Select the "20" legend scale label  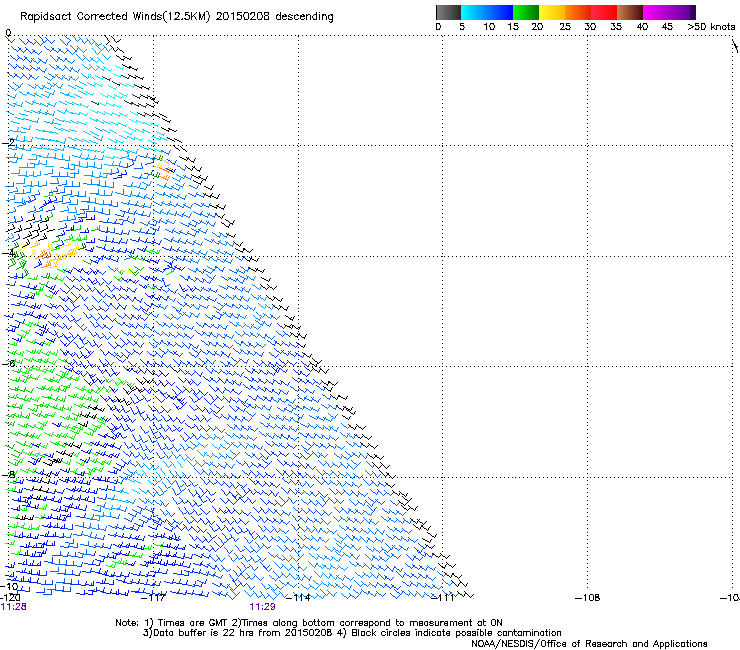click(537, 27)
